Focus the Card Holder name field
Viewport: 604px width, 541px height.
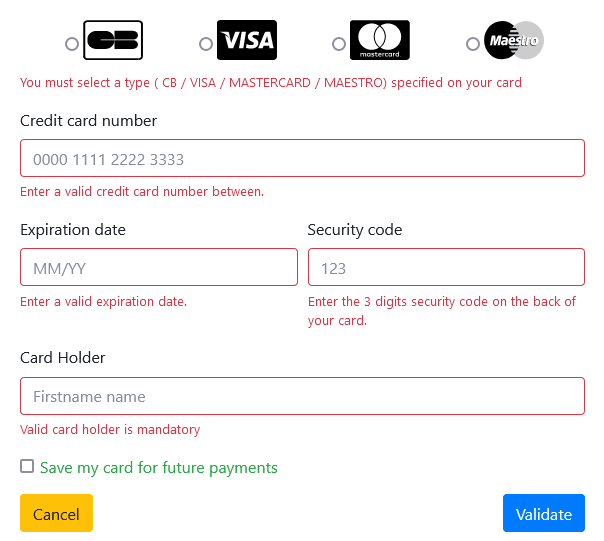point(302,396)
